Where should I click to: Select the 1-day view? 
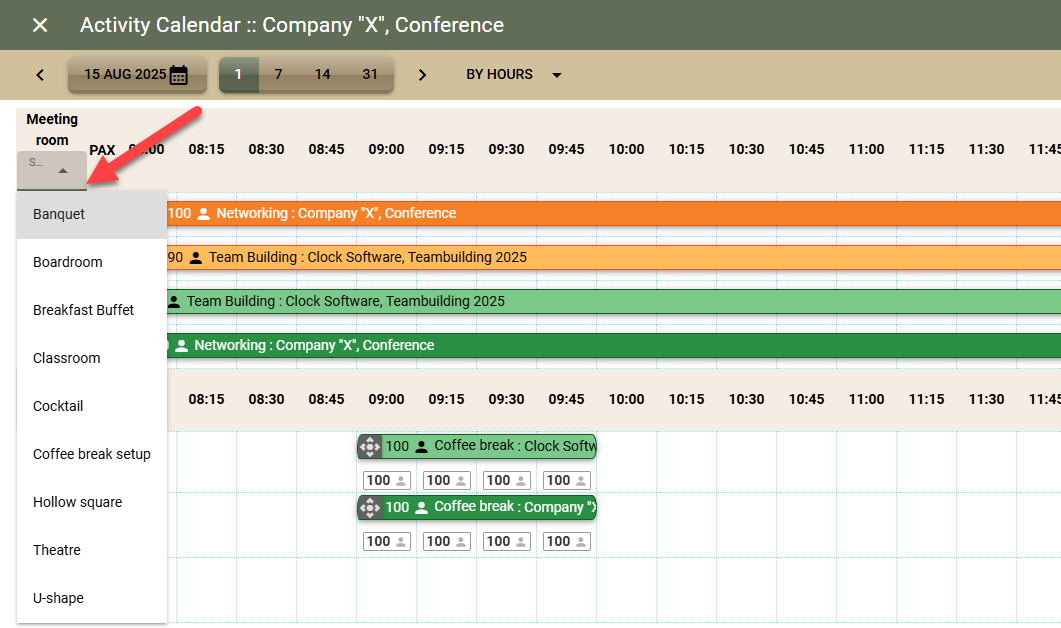pos(238,74)
